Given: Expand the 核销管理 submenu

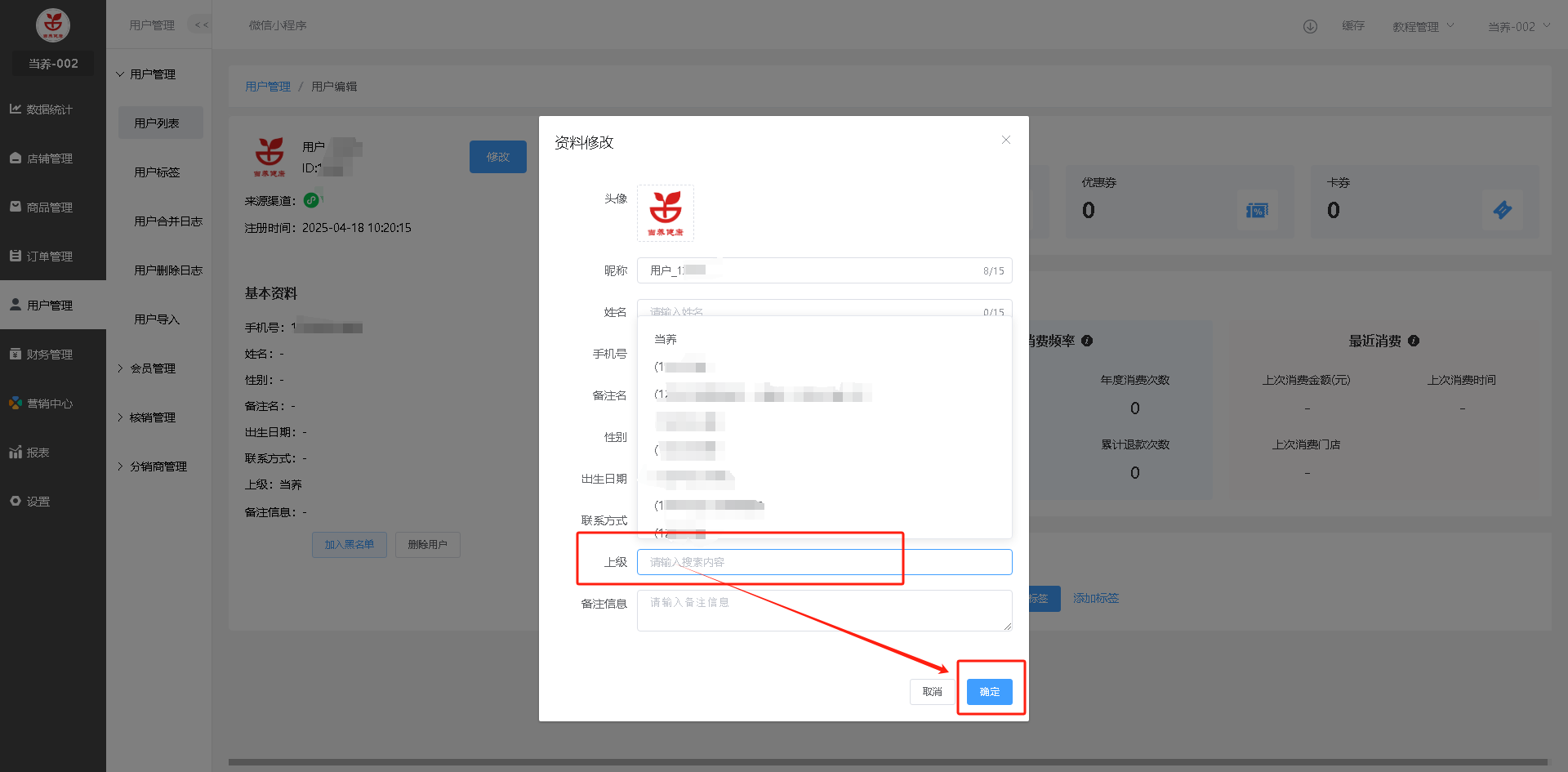Looking at the screenshot, I should 153,417.
